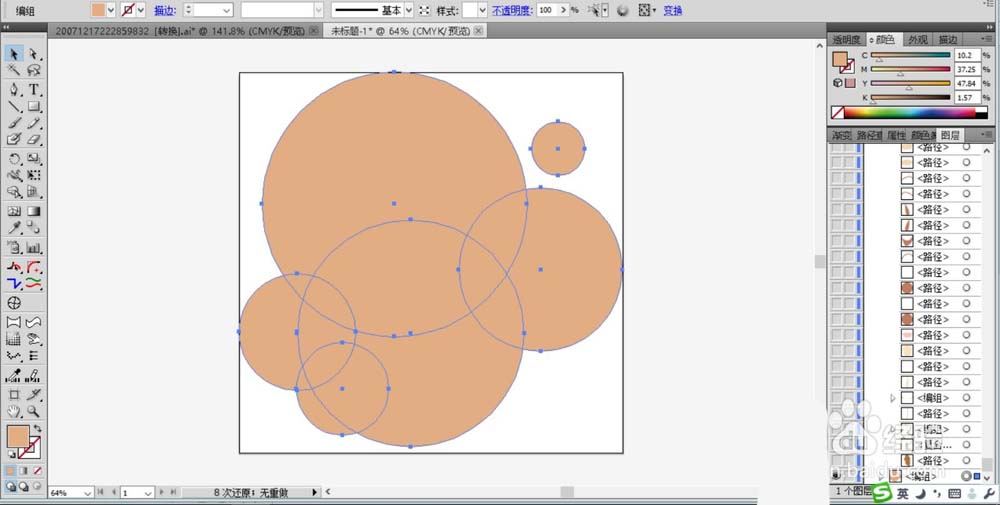Switch to the 描边 panel tab

coord(948,40)
